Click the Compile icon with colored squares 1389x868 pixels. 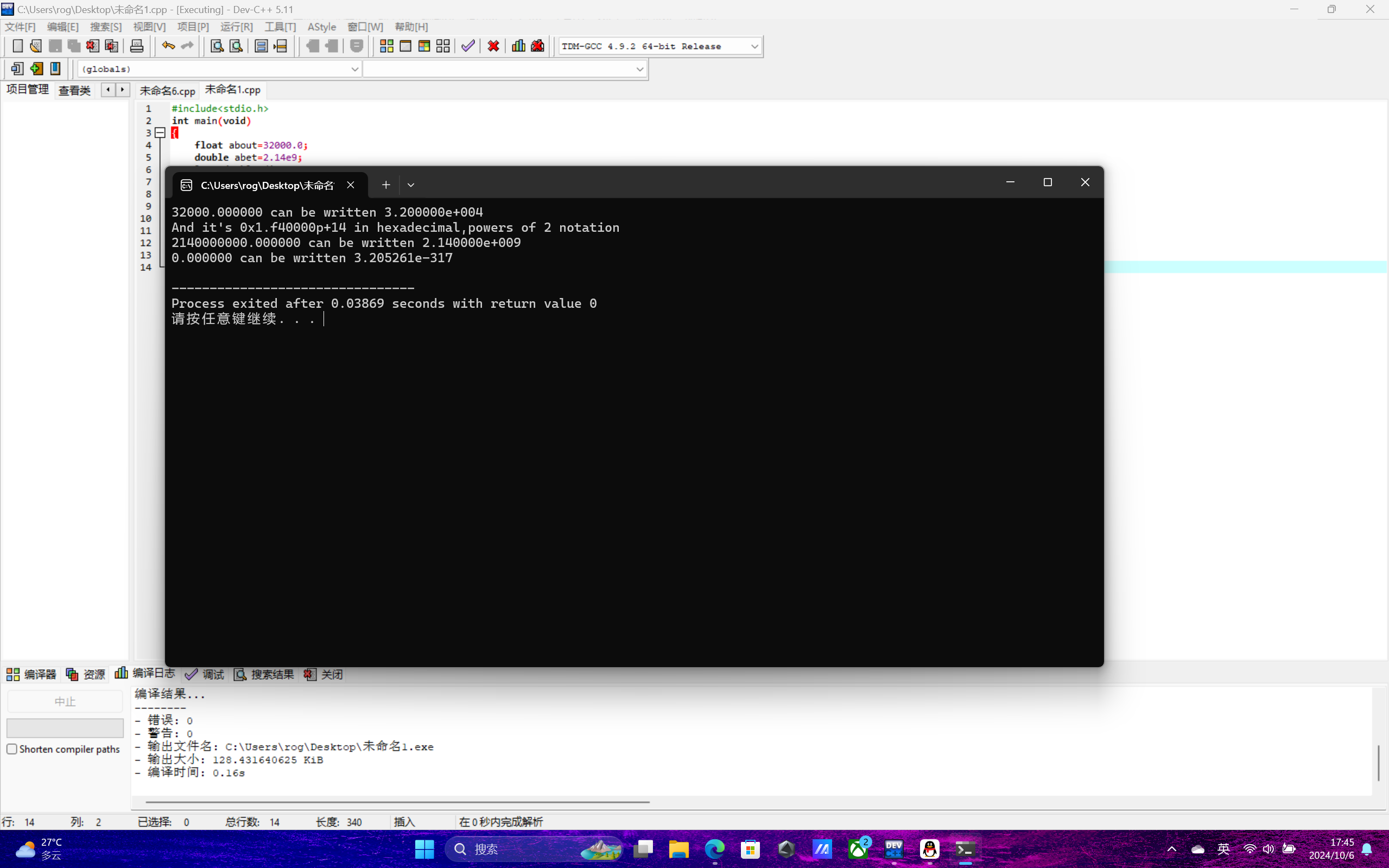386,46
